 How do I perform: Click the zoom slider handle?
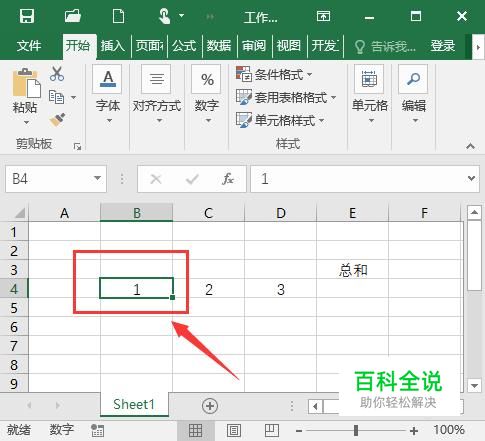(356, 430)
